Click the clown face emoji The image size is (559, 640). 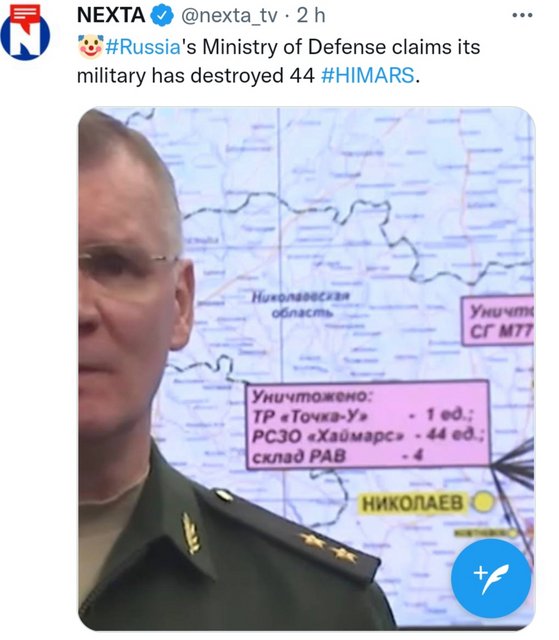(x=90, y=47)
